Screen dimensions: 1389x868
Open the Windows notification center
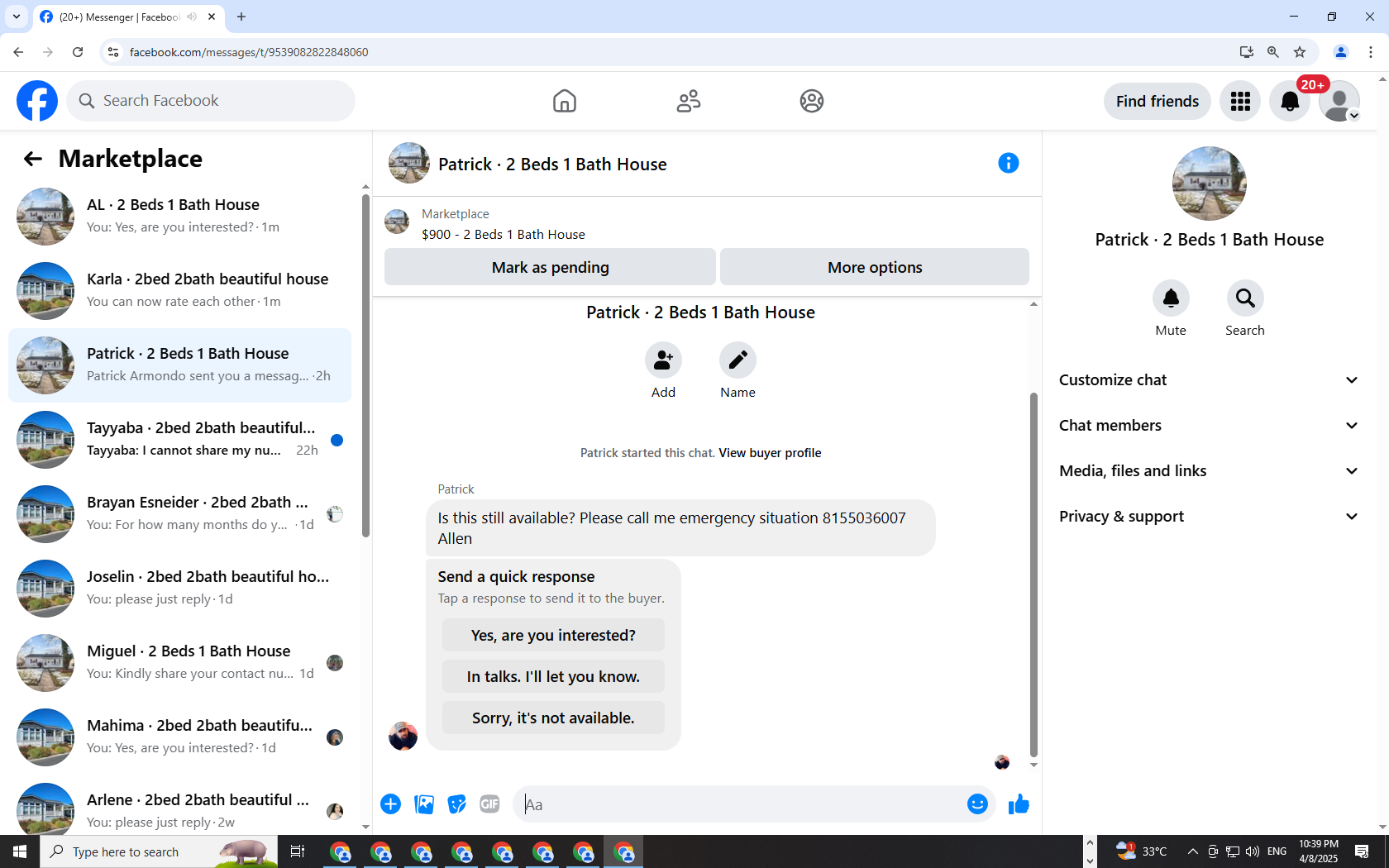(1362, 851)
